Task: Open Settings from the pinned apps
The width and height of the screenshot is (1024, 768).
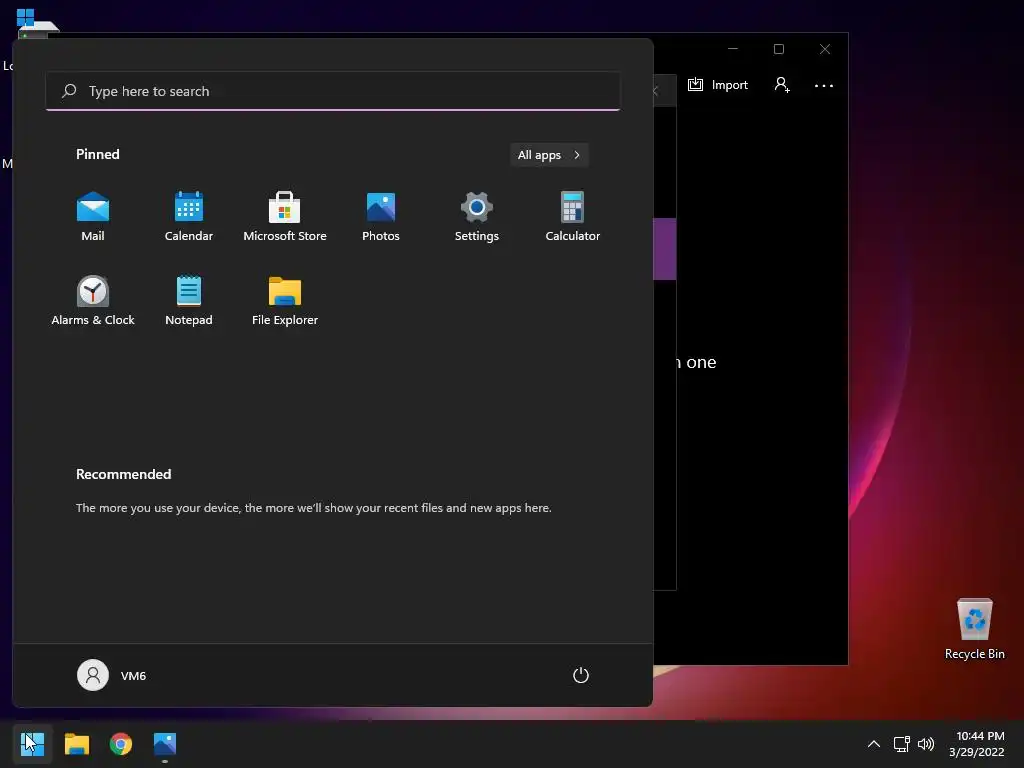Action: [477, 217]
